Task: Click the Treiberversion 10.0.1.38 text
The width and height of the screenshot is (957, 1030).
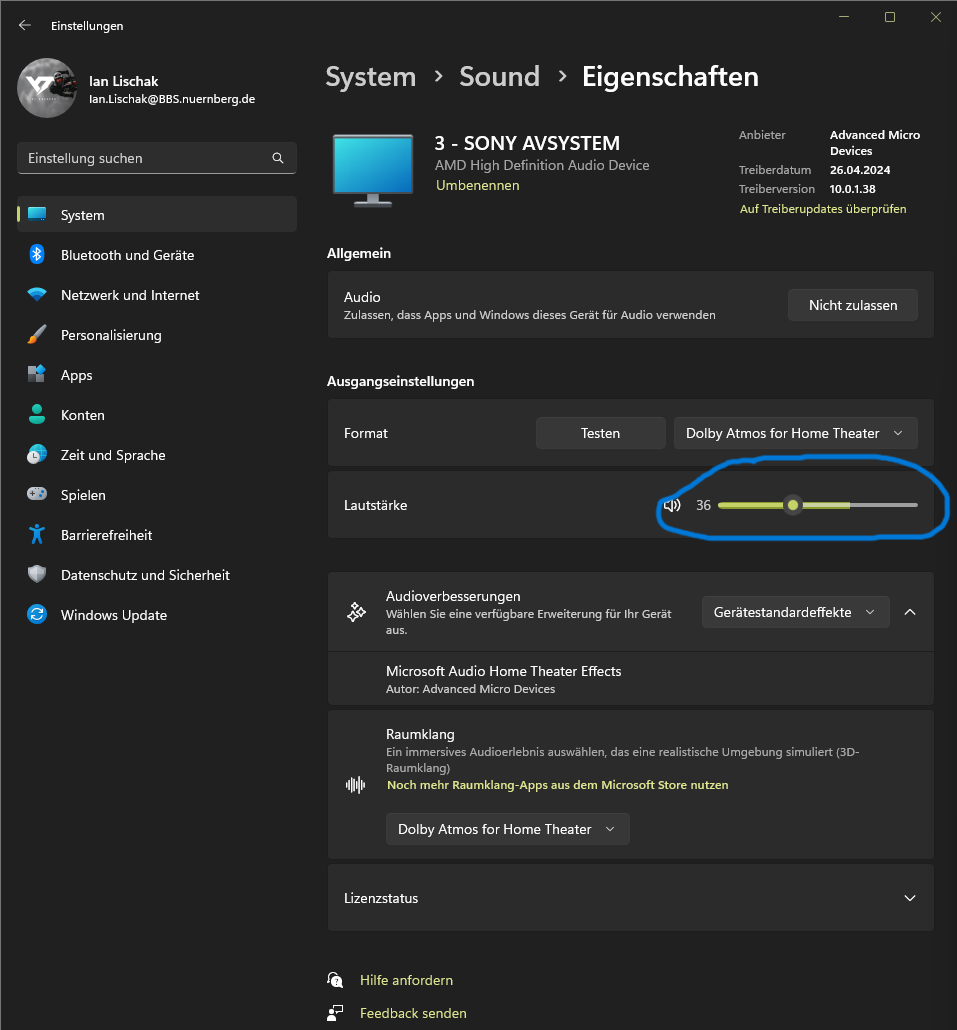Action: [x=853, y=189]
